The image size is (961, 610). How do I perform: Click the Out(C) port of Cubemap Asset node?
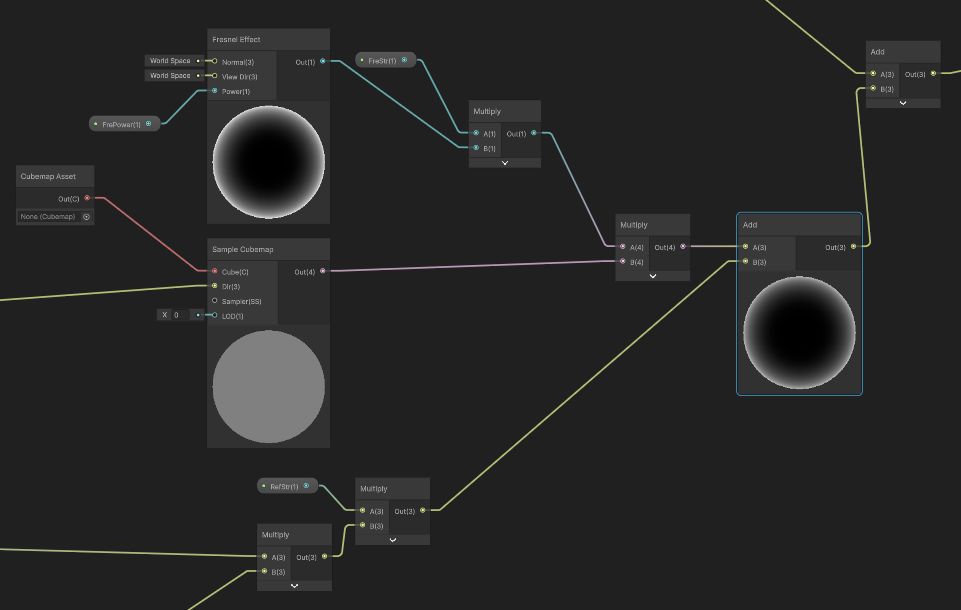click(87, 198)
